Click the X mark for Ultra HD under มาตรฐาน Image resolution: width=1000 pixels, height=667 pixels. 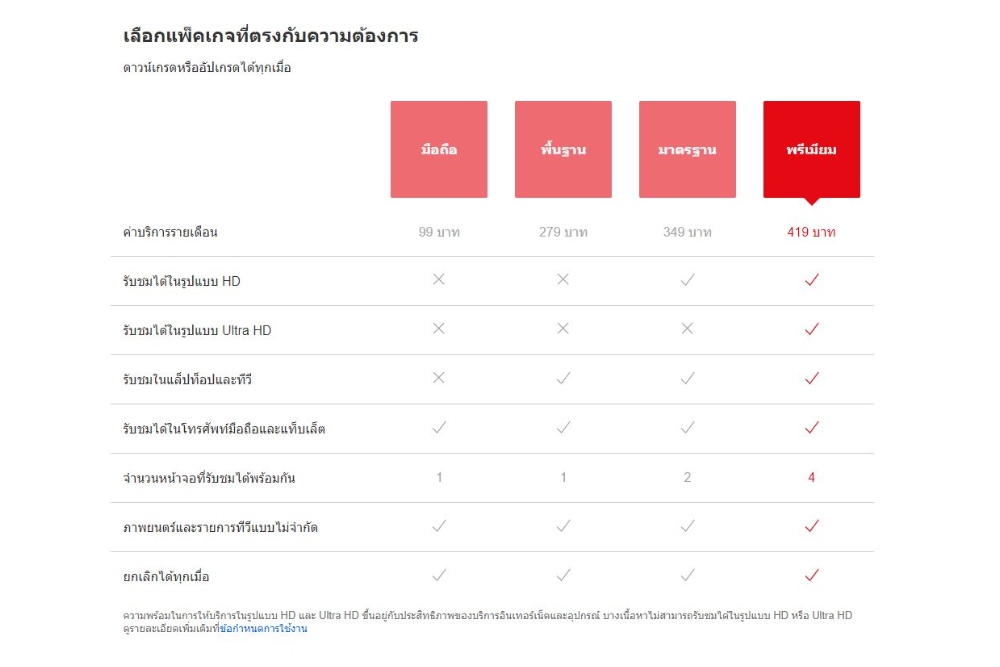pyautogui.click(x=687, y=330)
